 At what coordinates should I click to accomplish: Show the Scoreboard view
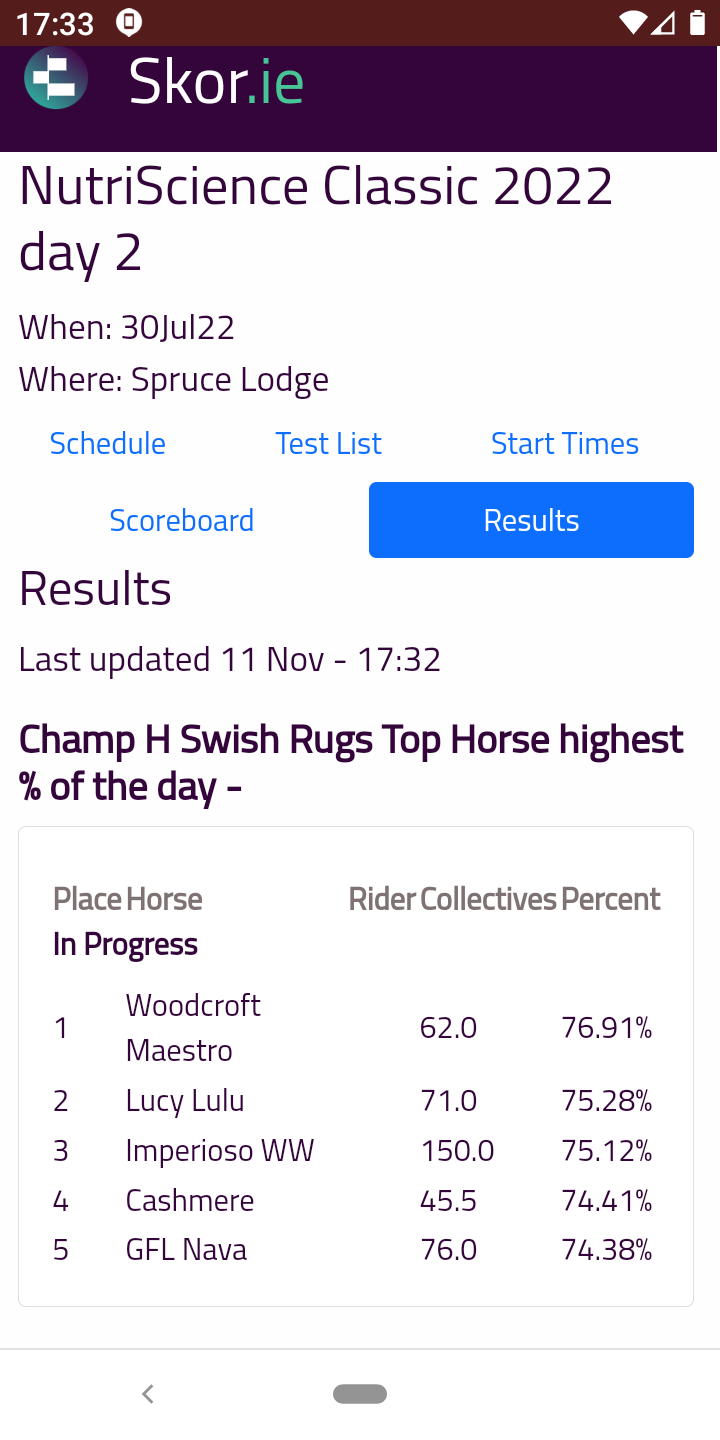point(181,520)
